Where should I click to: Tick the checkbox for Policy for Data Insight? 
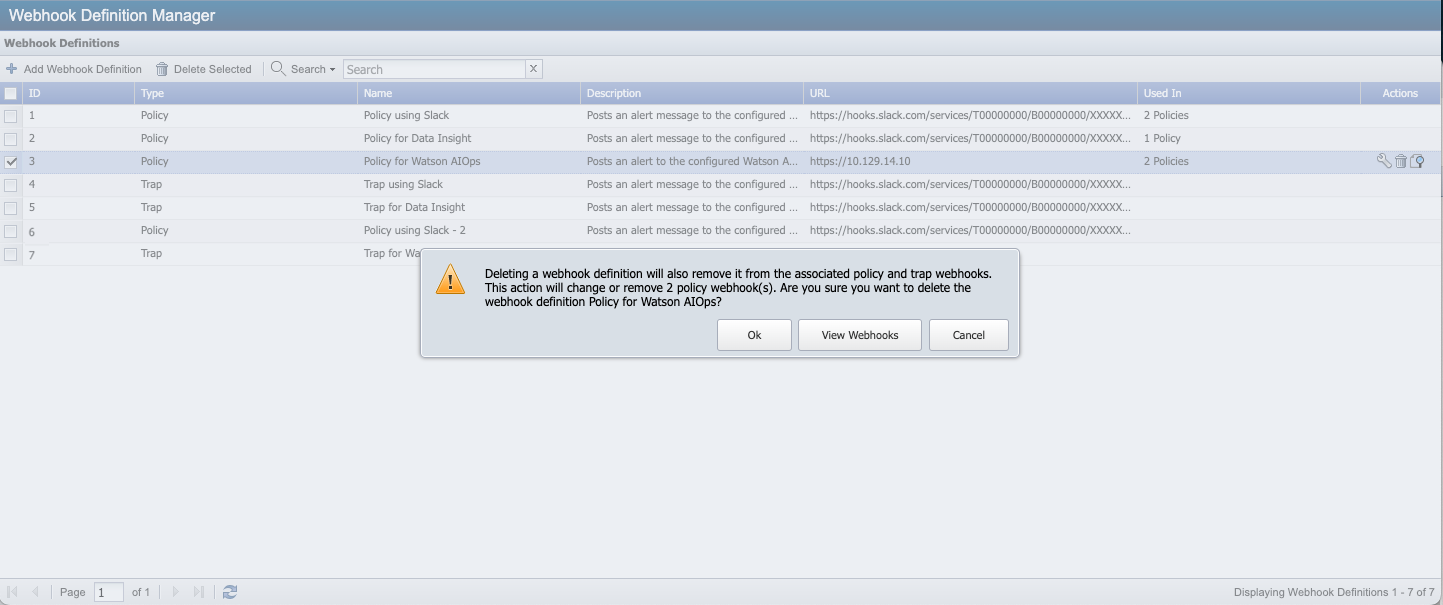pyautogui.click(x=11, y=139)
